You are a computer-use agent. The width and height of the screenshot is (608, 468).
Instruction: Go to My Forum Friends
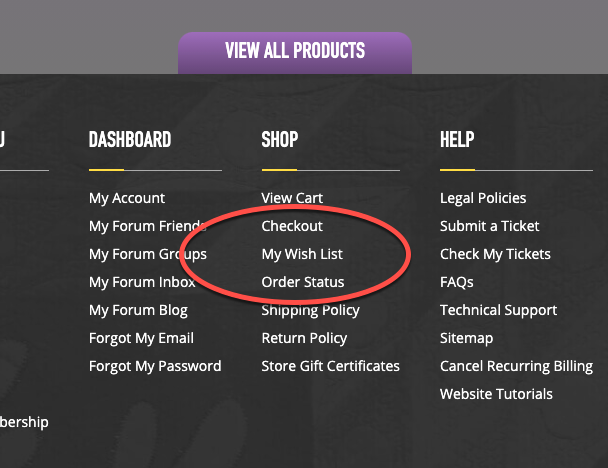click(147, 226)
